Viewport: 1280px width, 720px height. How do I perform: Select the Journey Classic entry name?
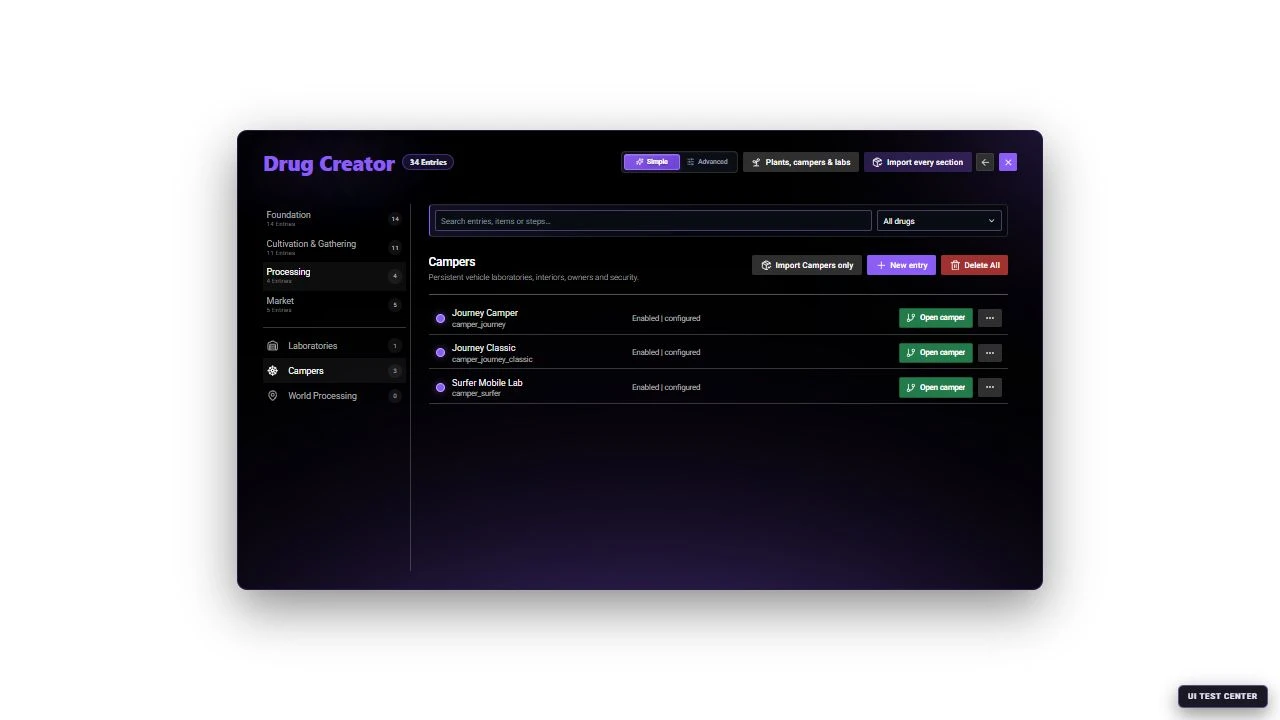(484, 348)
